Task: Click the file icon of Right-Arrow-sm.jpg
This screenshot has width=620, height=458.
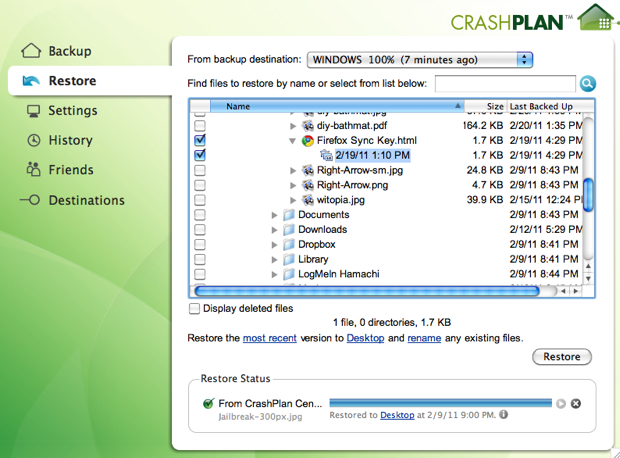Action: (308, 170)
